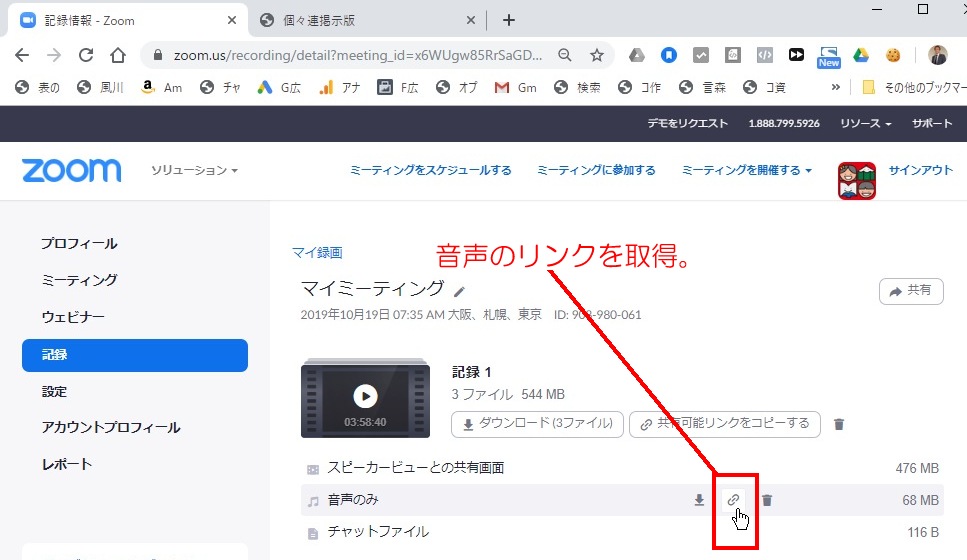The height and width of the screenshot is (560, 967).
Task: Delete the audio only file
Action: [767, 500]
